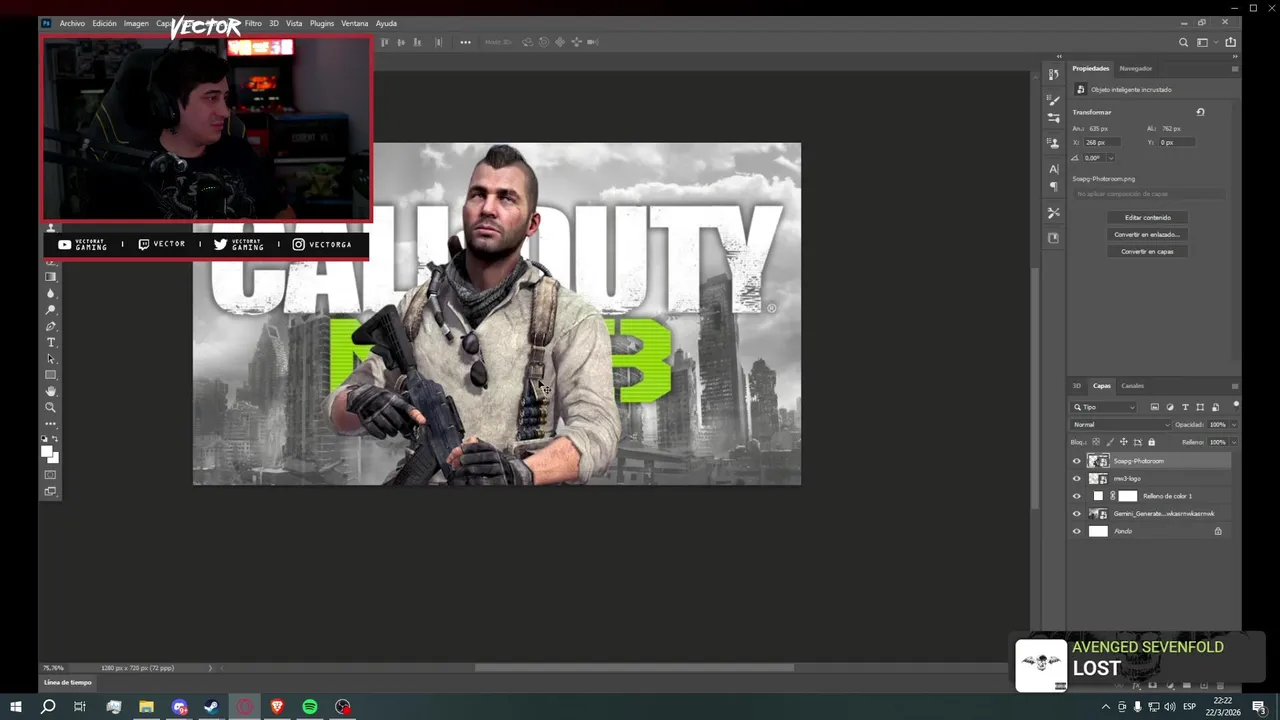
Task: Click the Editar contenido button
Action: click(x=1147, y=217)
